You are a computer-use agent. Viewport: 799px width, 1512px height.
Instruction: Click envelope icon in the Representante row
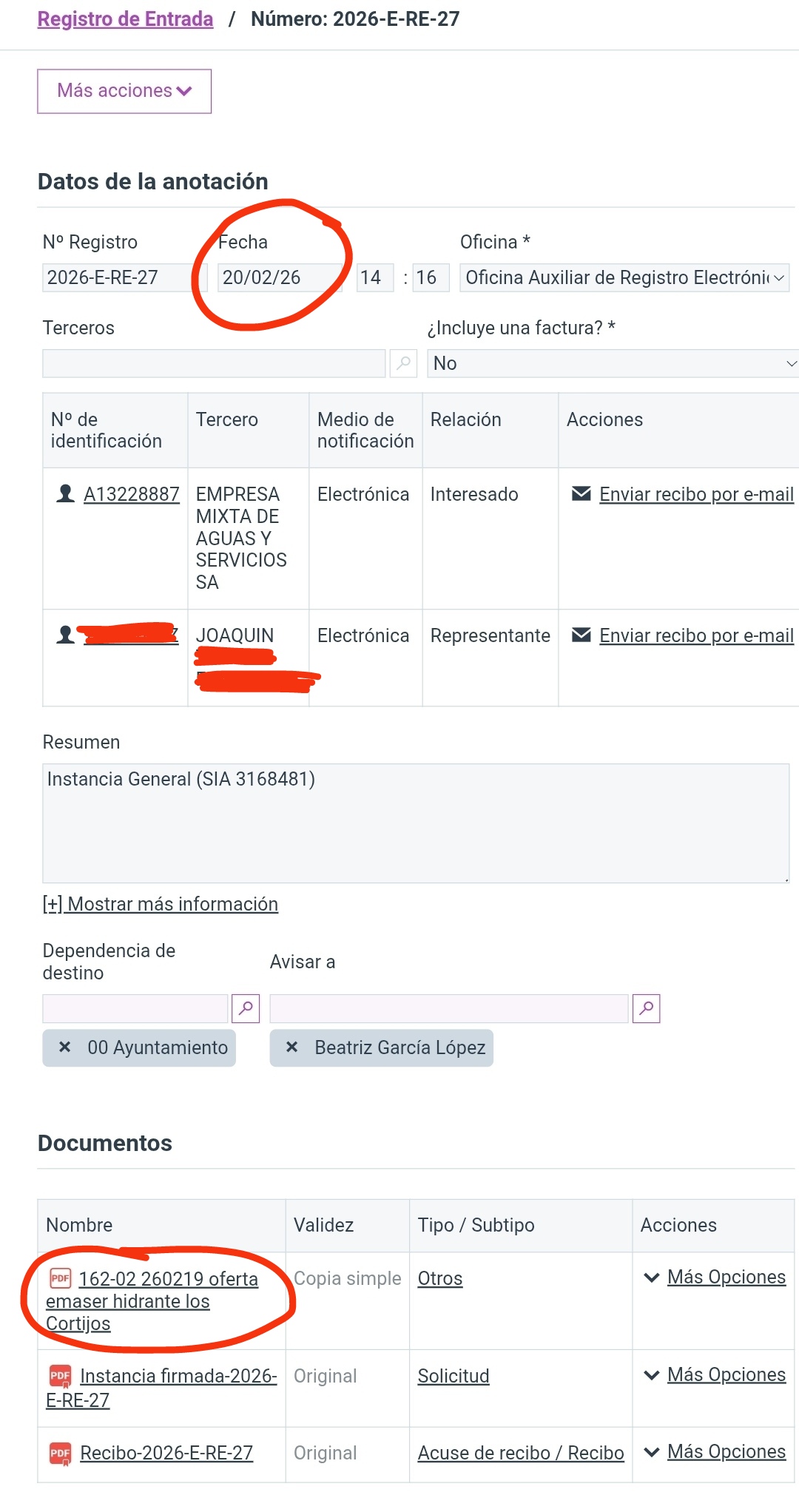[581, 635]
